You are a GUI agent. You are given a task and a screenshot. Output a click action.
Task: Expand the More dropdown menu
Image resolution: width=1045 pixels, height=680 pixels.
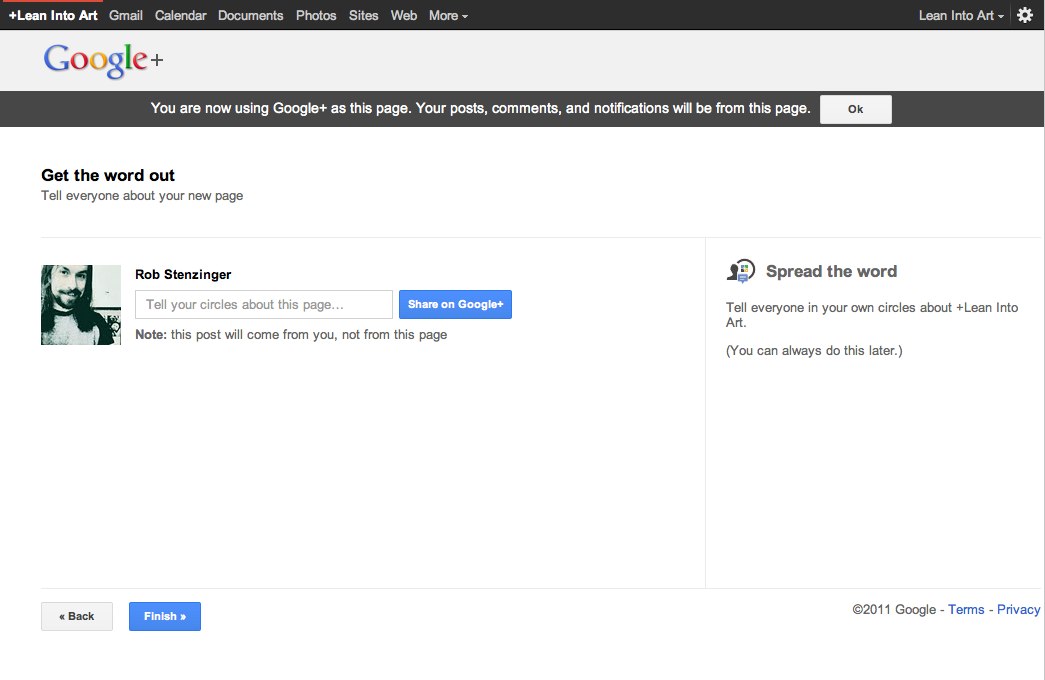click(448, 15)
